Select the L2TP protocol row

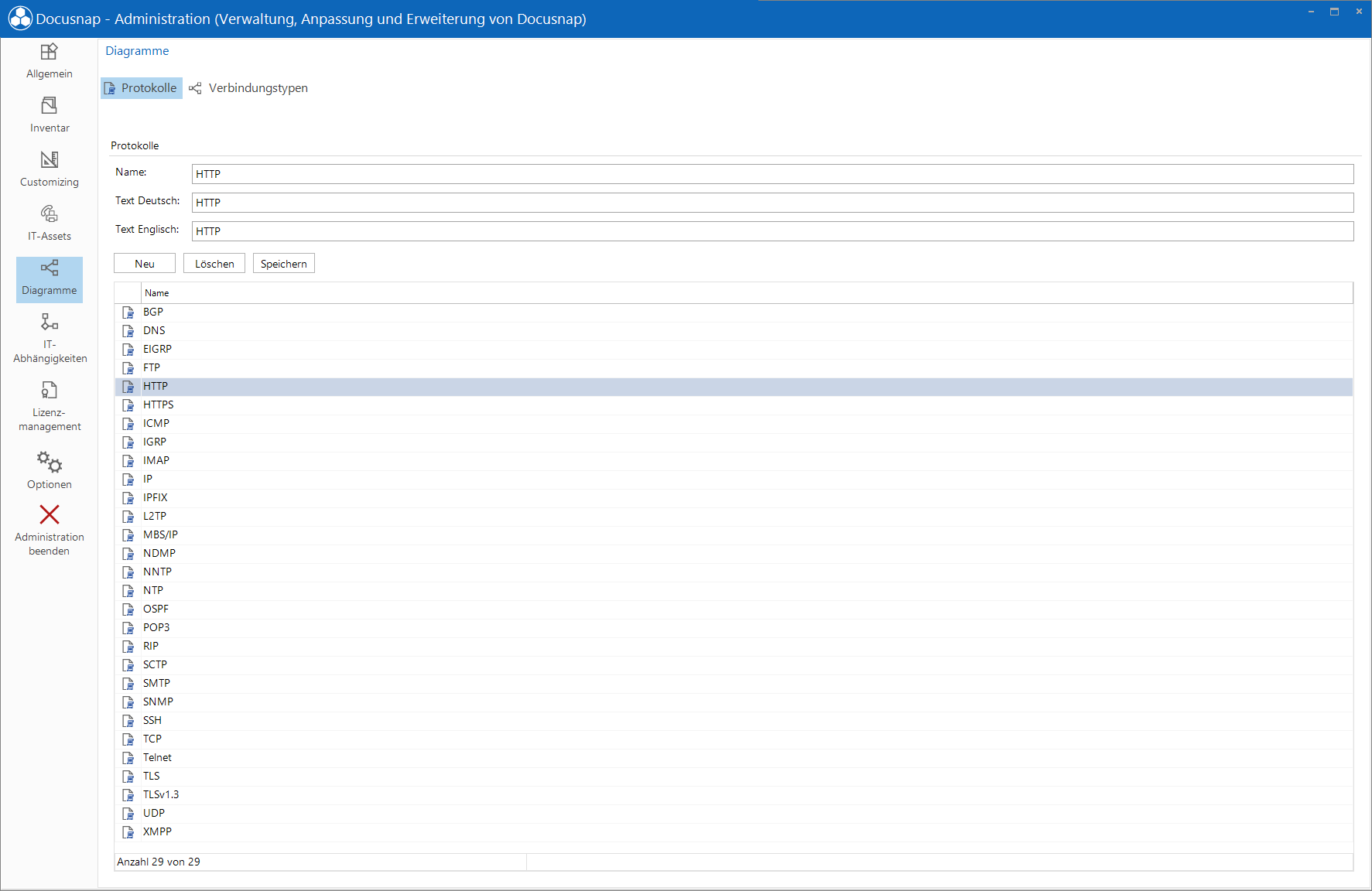pos(734,517)
